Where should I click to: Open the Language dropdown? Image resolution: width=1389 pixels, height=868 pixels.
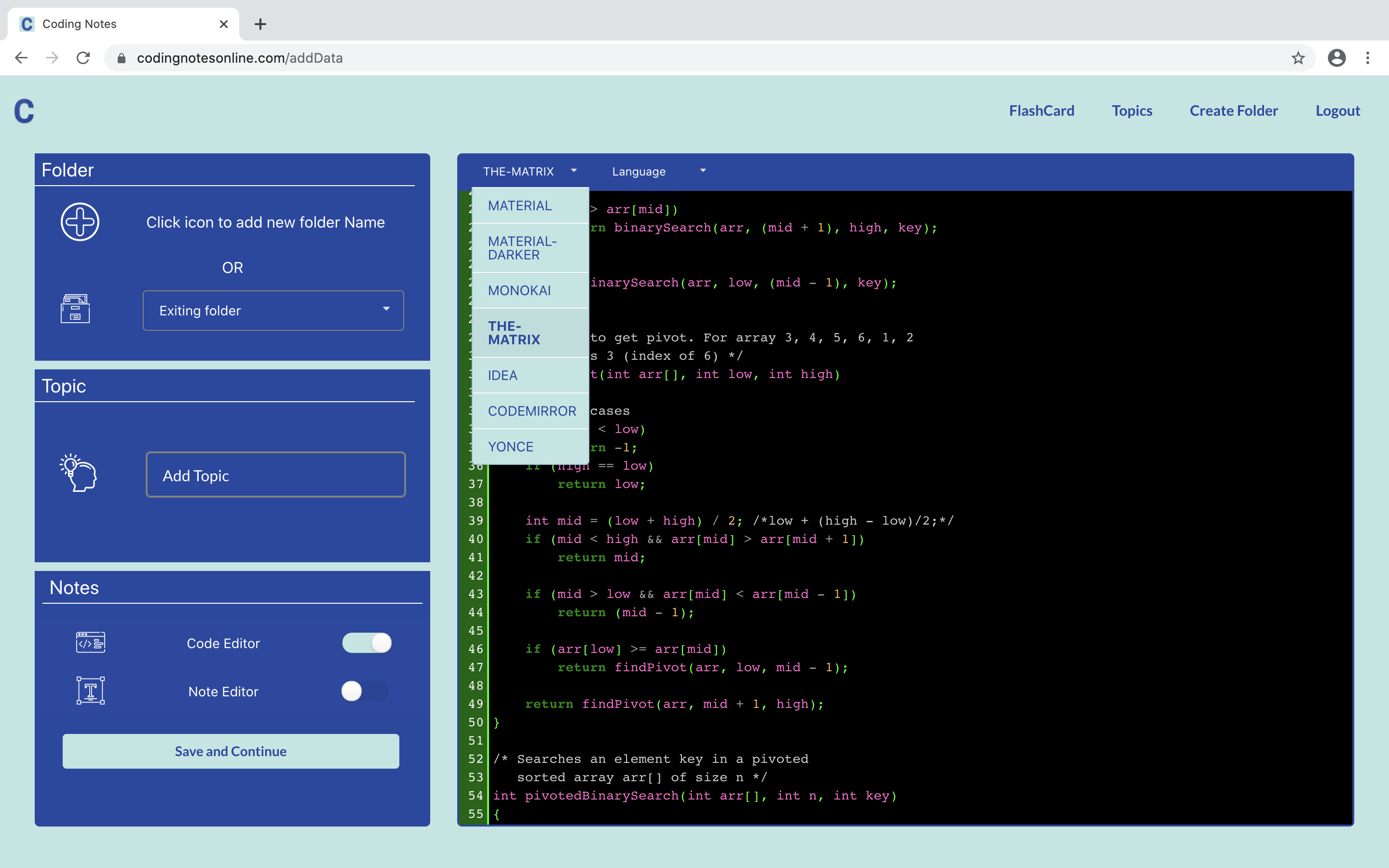coord(657,171)
